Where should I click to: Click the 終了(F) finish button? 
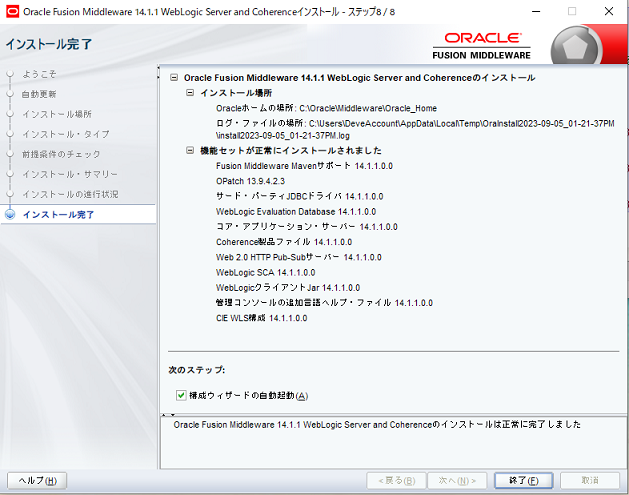(523, 480)
